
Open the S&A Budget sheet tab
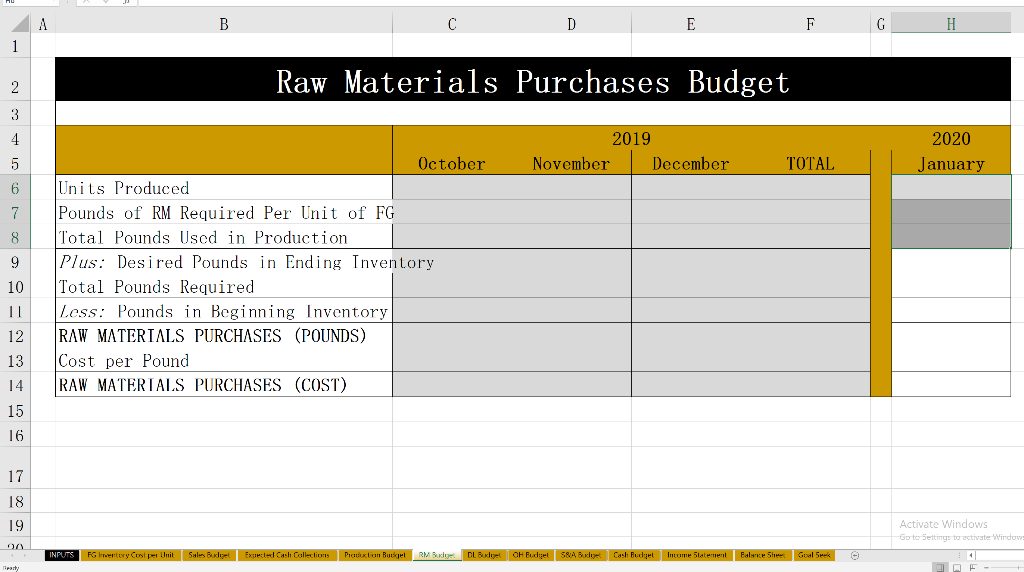click(581, 555)
